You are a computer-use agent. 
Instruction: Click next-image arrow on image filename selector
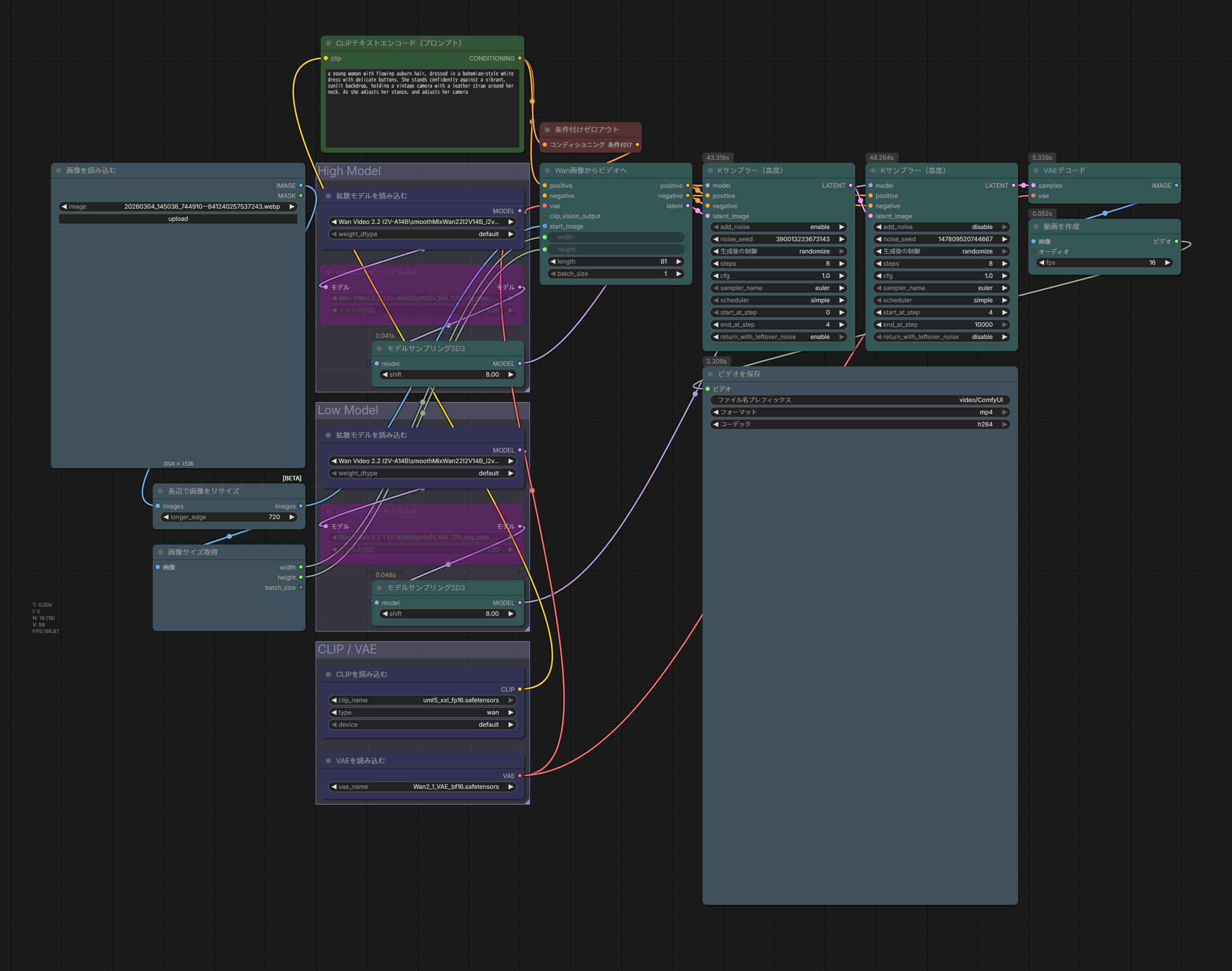pos(292,207)
